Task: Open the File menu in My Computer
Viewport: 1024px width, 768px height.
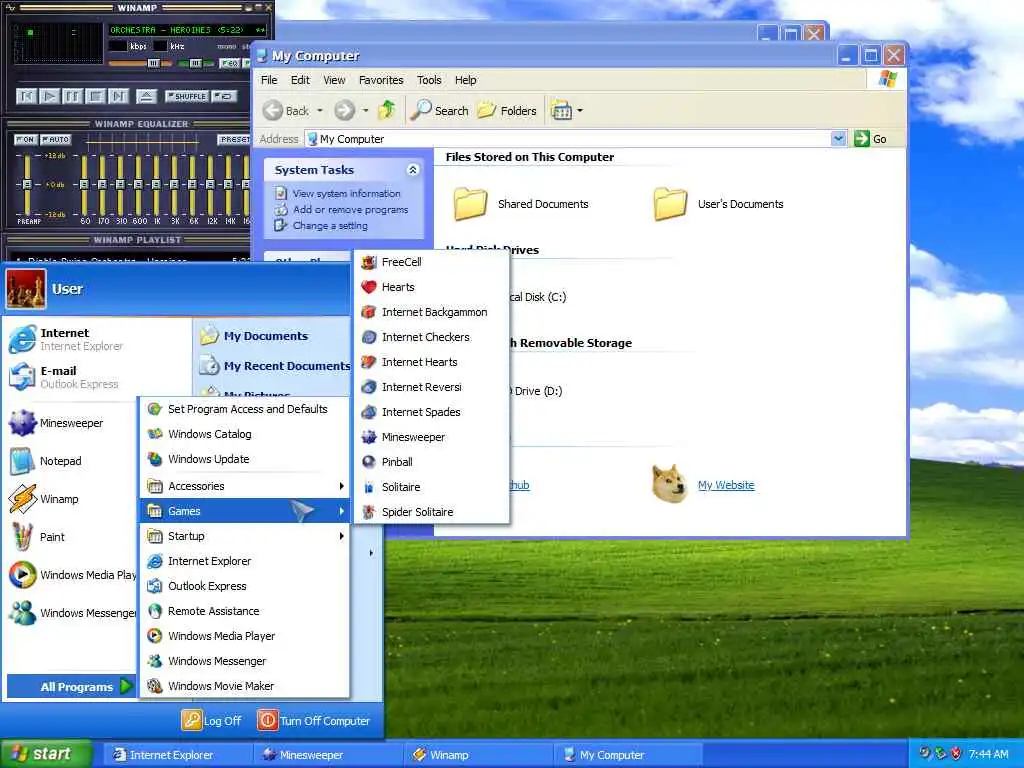Action: click(x=269, y=80)
